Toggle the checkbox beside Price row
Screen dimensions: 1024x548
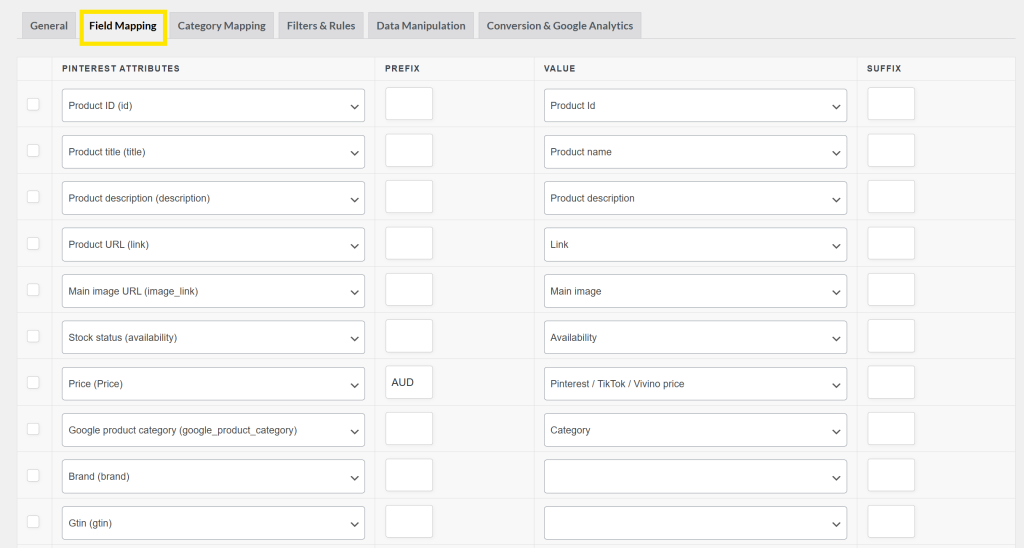33,383
